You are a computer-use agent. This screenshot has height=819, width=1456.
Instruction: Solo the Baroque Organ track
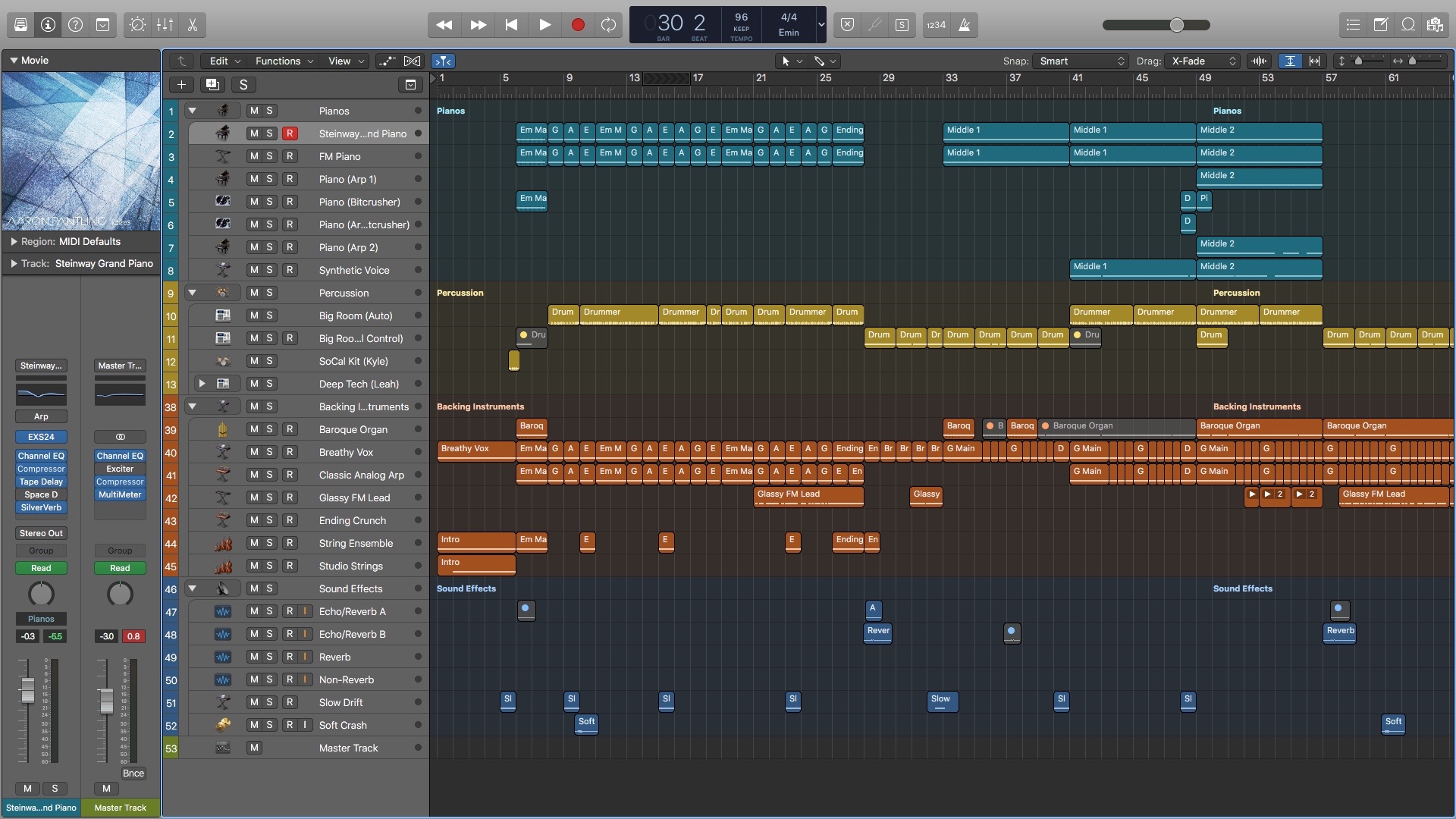[269, 429]
